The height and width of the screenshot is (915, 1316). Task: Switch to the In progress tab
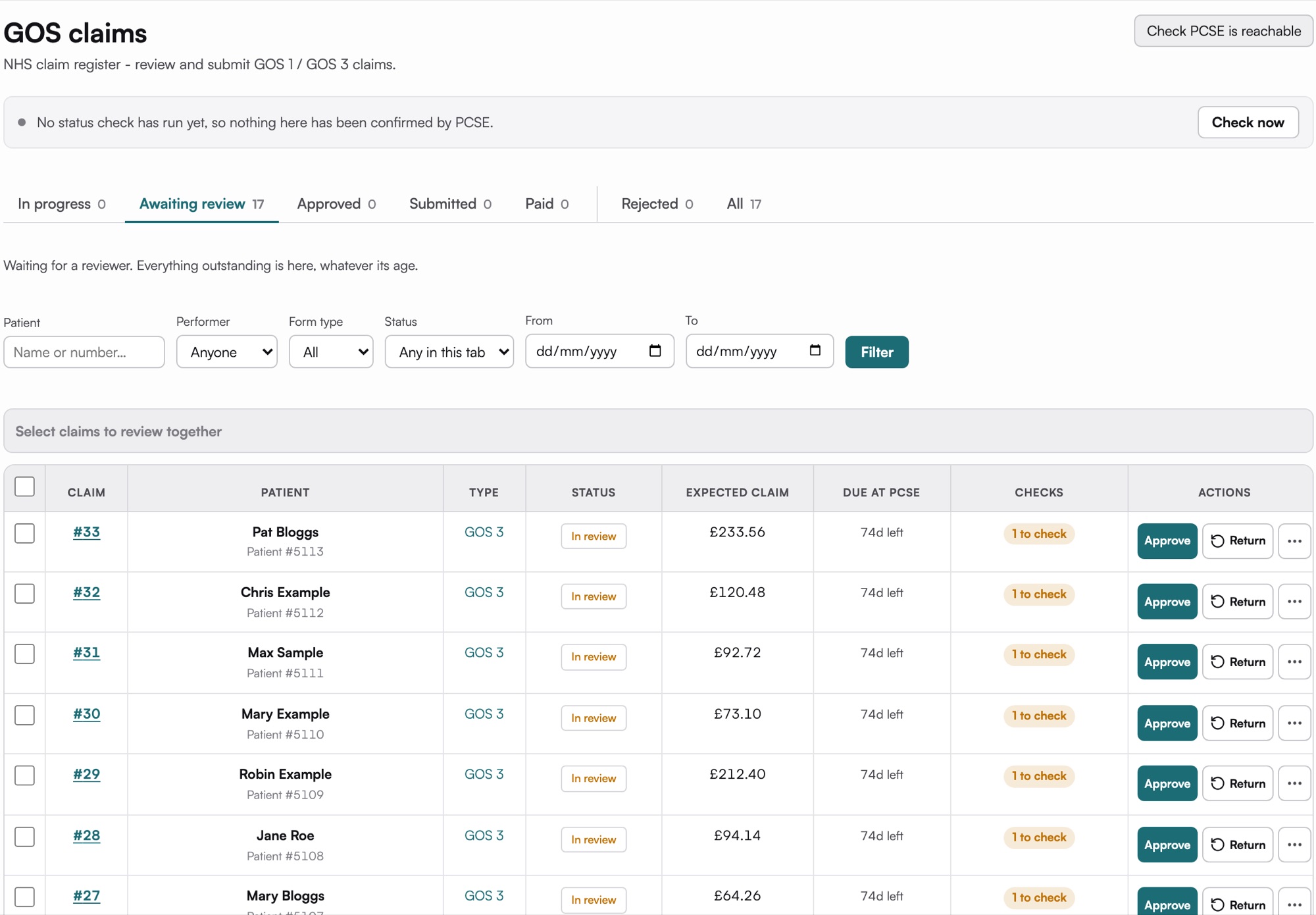pyautogui.click(x=62, y=204)
